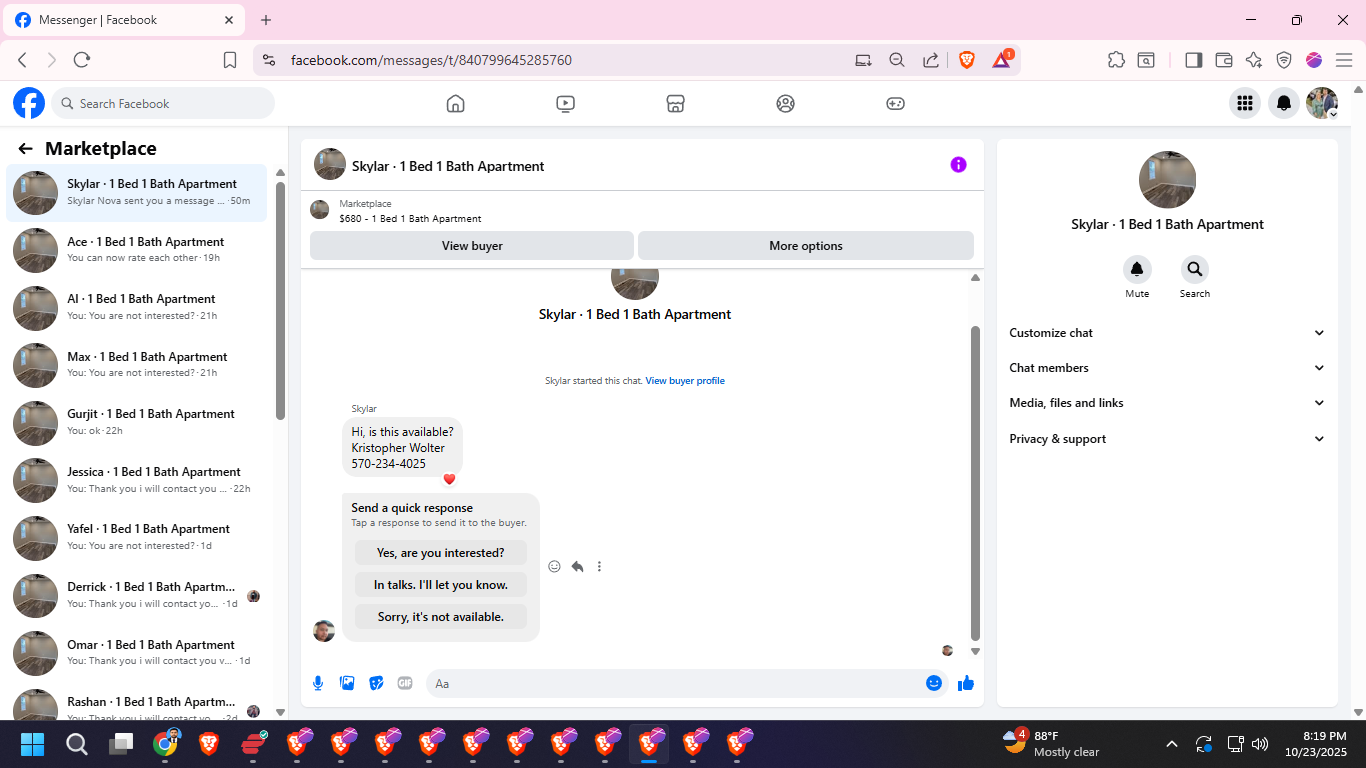Open the Groups icon in top navigation
This screenshot has width=1366, height=768.
click(x=786, y=103)
